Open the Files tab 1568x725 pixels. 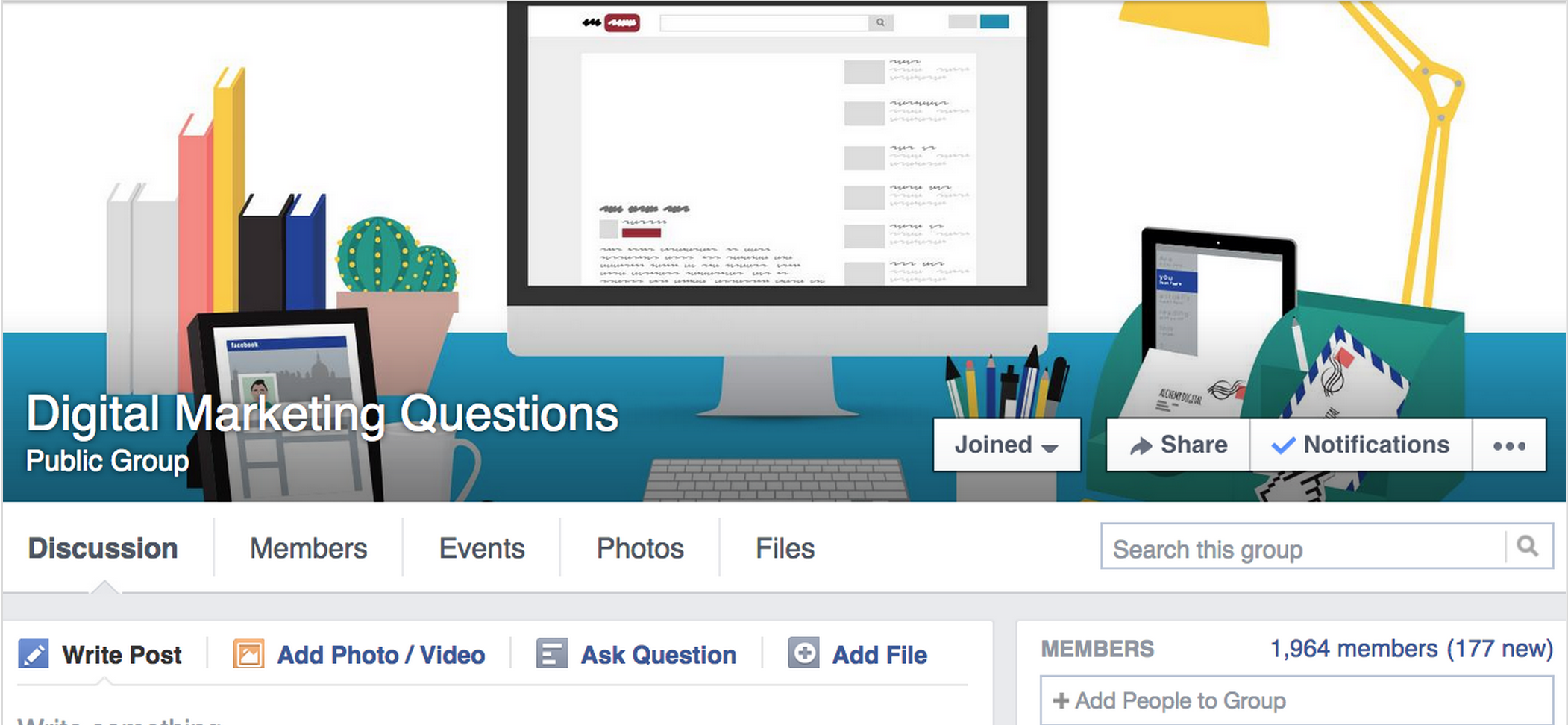click(x=785, y=548)
